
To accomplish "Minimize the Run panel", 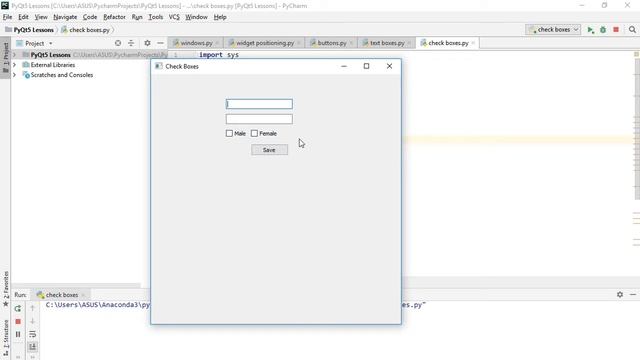I will (x=633, y=294).
